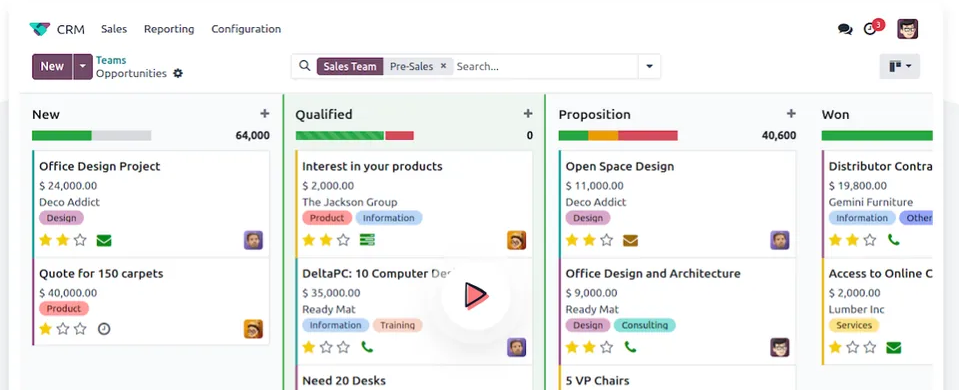This screenshot has height=390, width=959.
Task: Click the phone icon on the DeltaPC card
Action: pyautogui.click(x=367, y=347)
